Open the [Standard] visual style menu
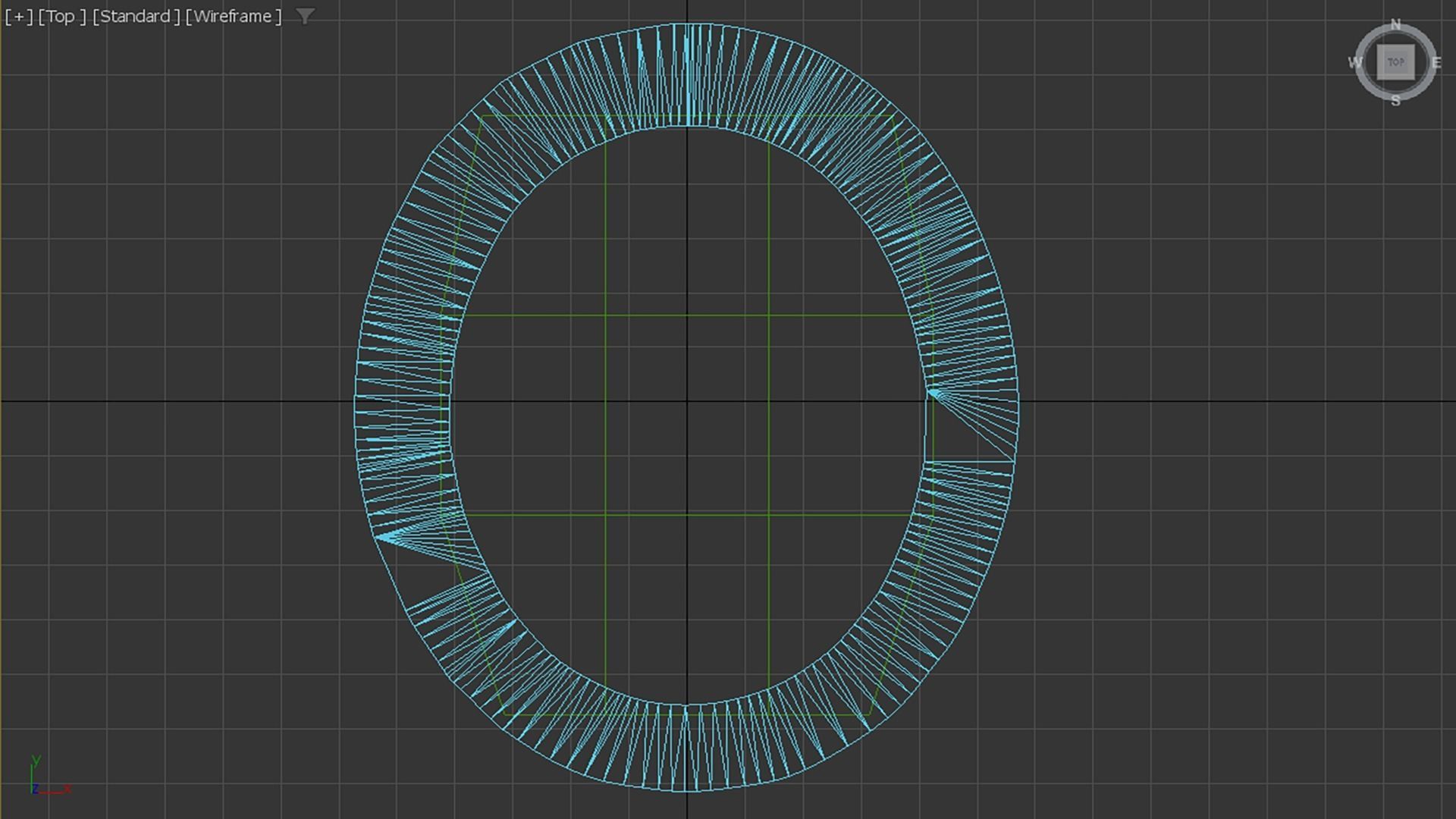This screenshot has width=1456, height=819. 136,16
